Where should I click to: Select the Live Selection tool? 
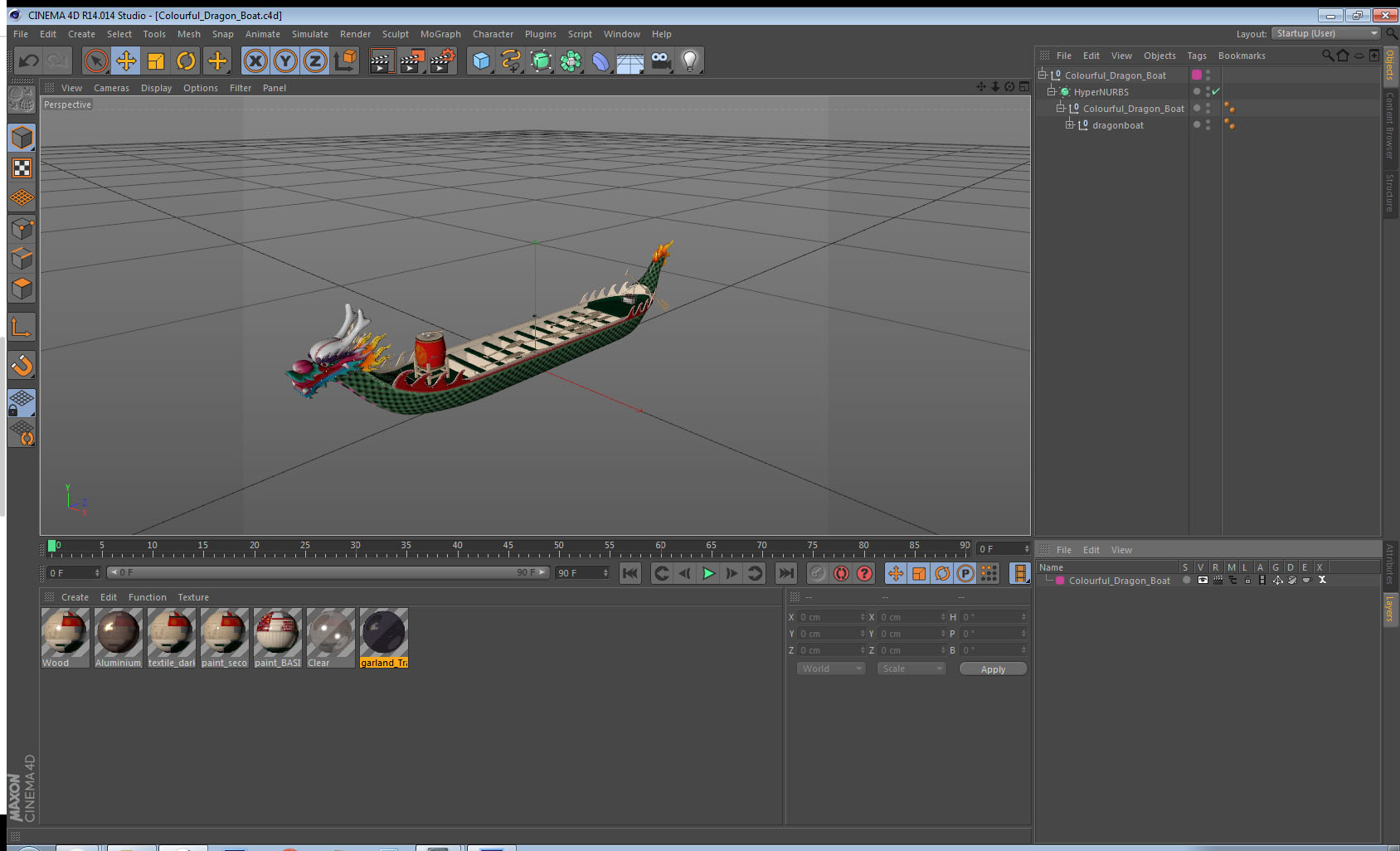click(x=96, y=61)
